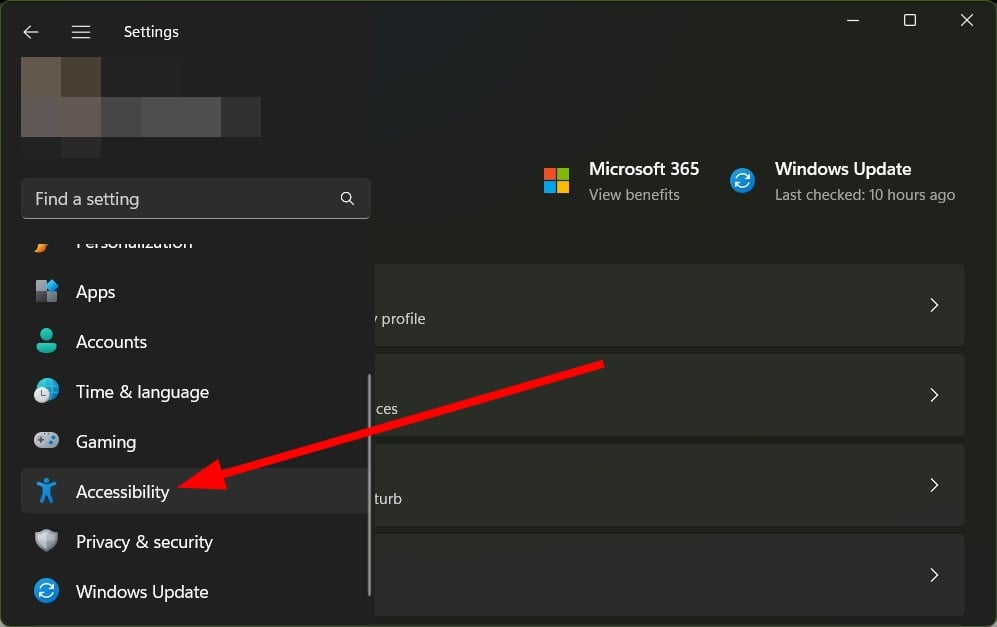
Task: Click the back arrow icon
Action: tap(31, 32)
